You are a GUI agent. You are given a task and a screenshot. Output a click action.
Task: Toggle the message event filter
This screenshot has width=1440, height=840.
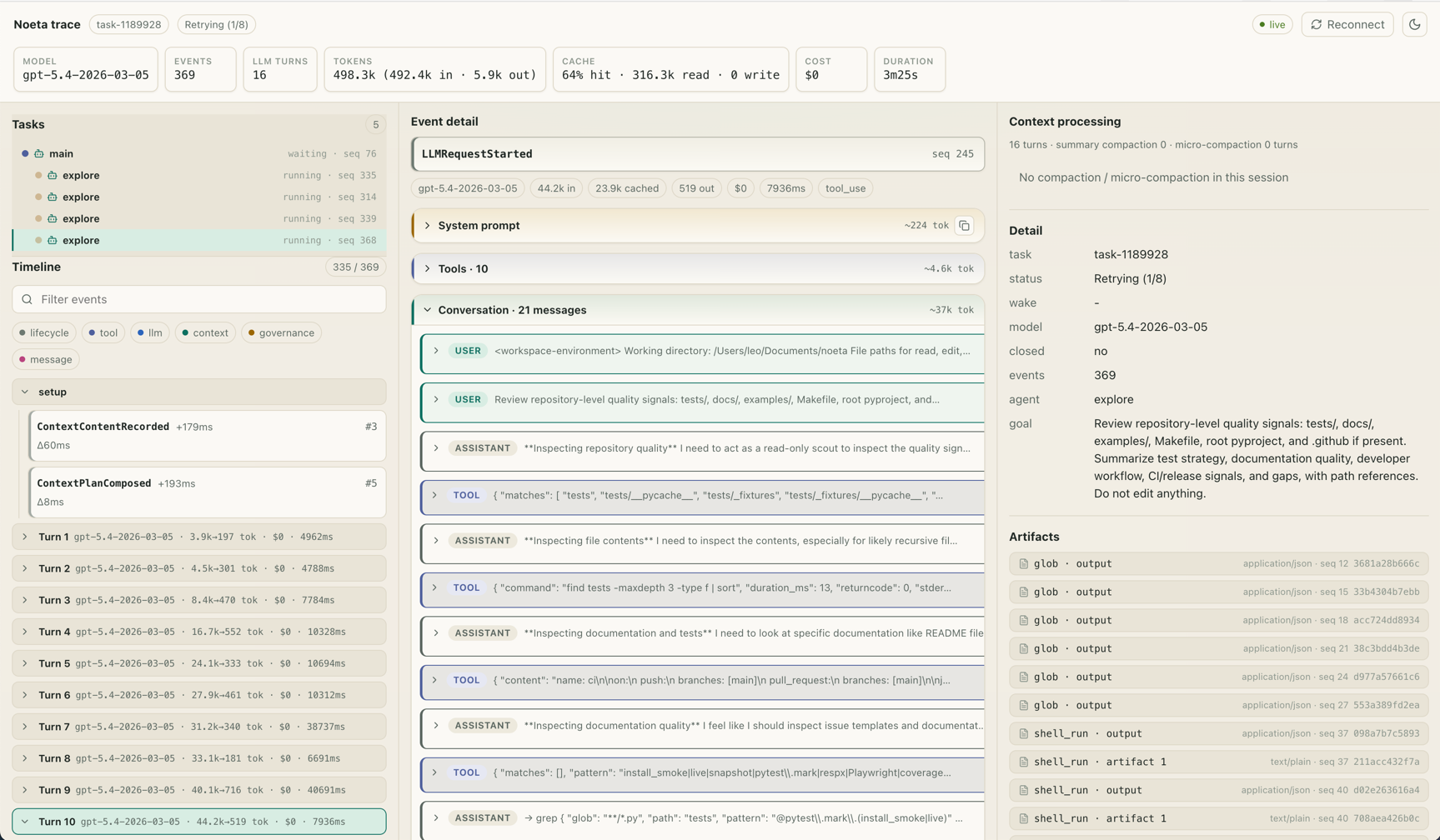46,359
